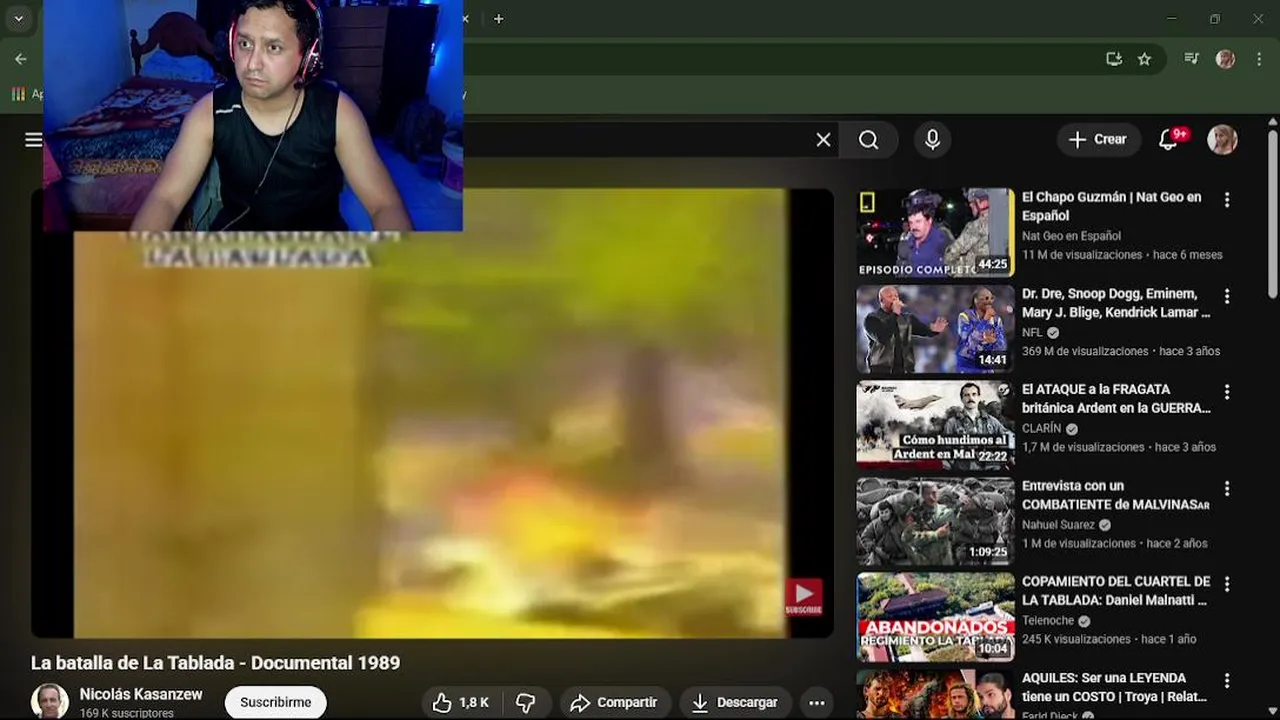Open COPAMIENTO DEL CUARTEL DE LA TABLADA thumbnail
The height and width of the screenshot is (720, 1280).
tap(935, 617)
